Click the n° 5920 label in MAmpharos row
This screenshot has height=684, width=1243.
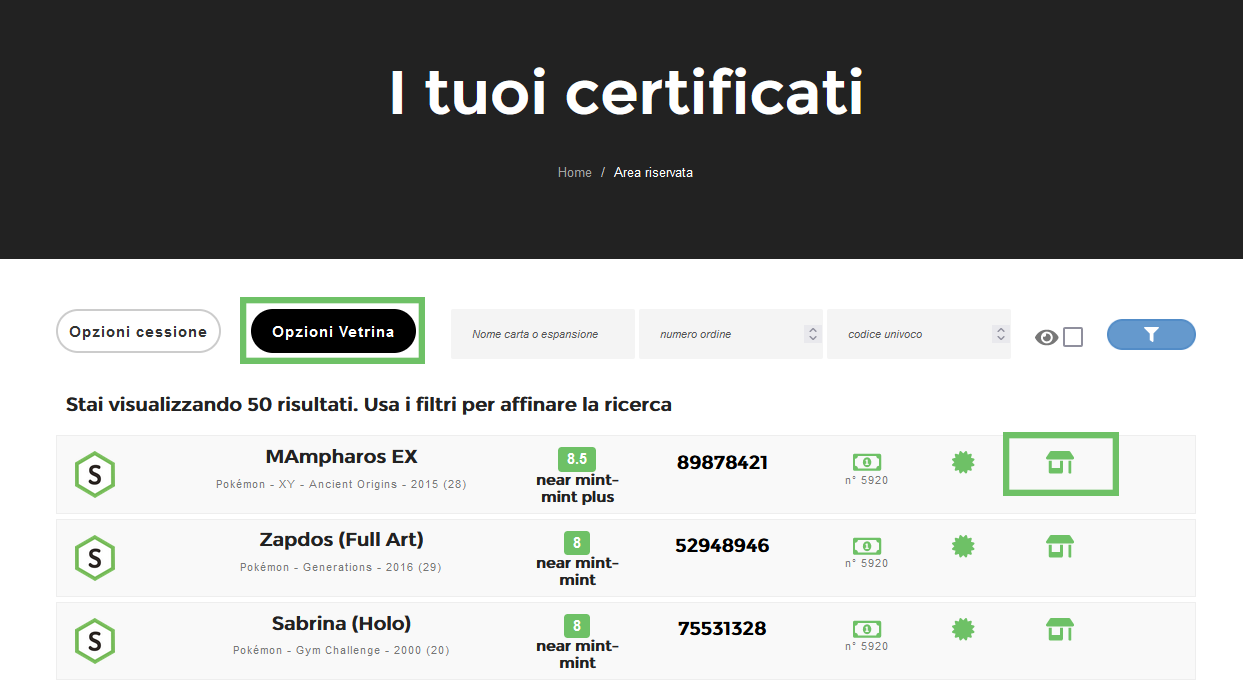[867, 480]
